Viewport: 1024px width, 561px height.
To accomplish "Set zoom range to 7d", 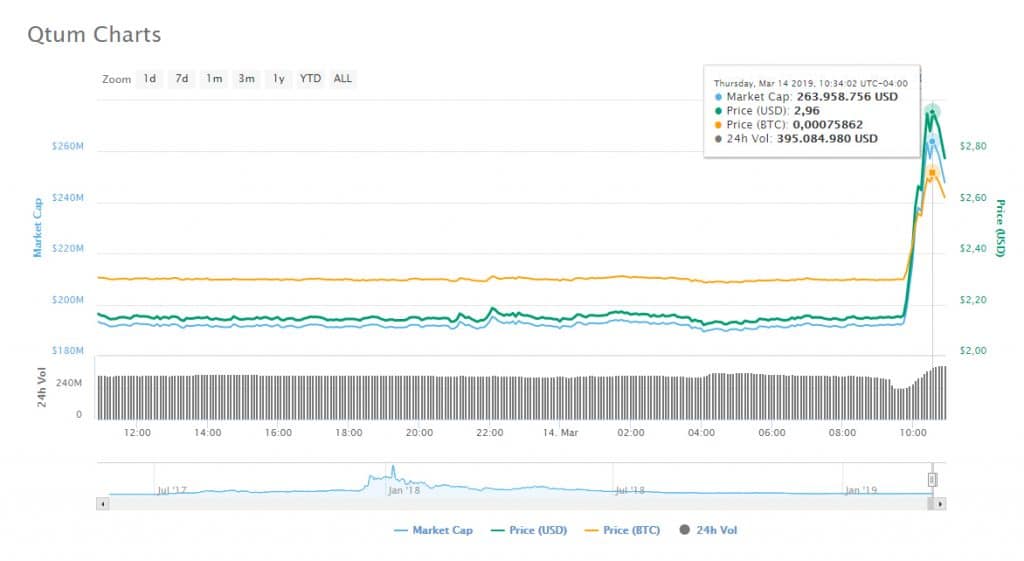I will pyautogui.click(x=182, y=78).
